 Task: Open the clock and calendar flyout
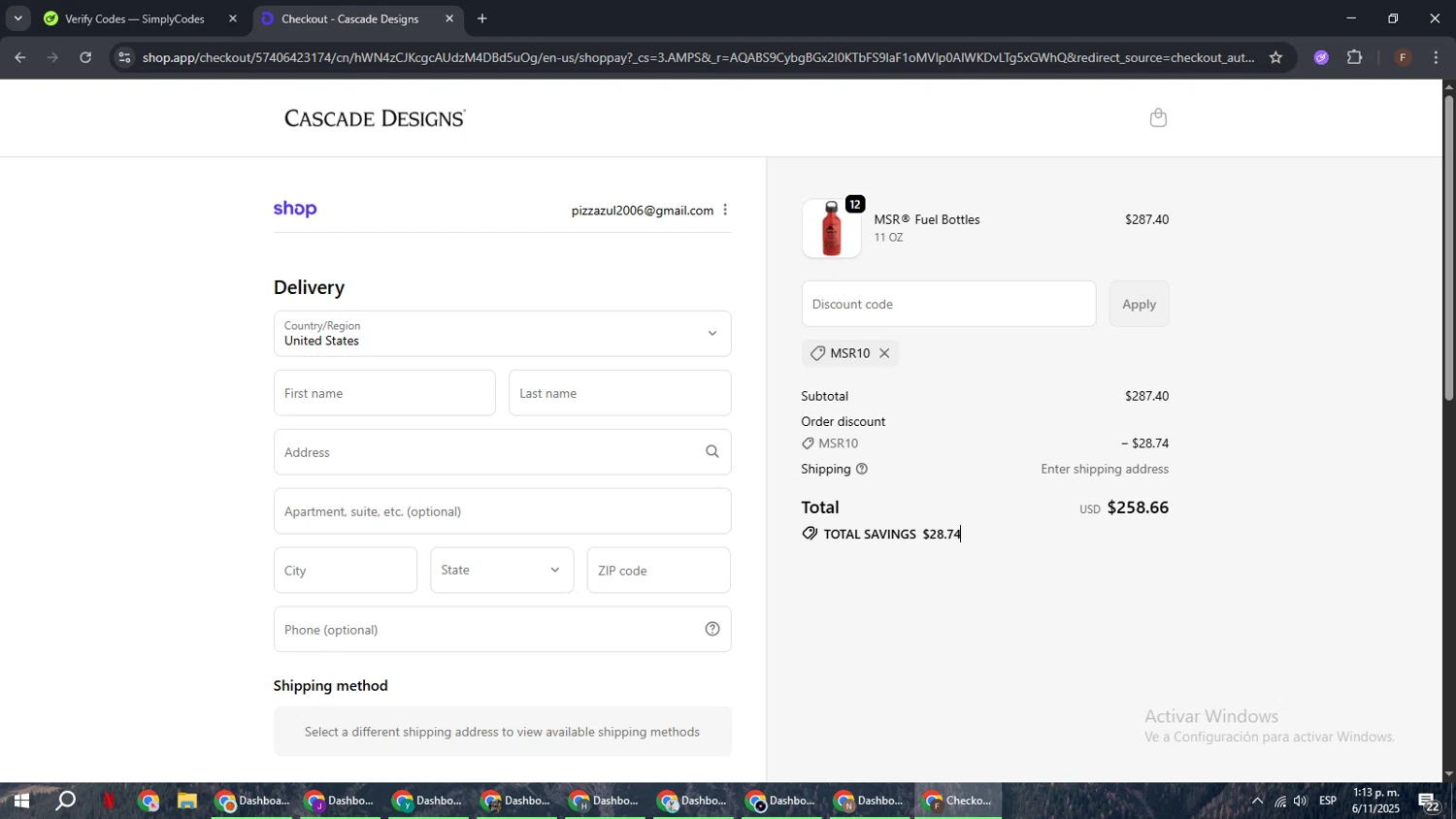point(1375,801)
